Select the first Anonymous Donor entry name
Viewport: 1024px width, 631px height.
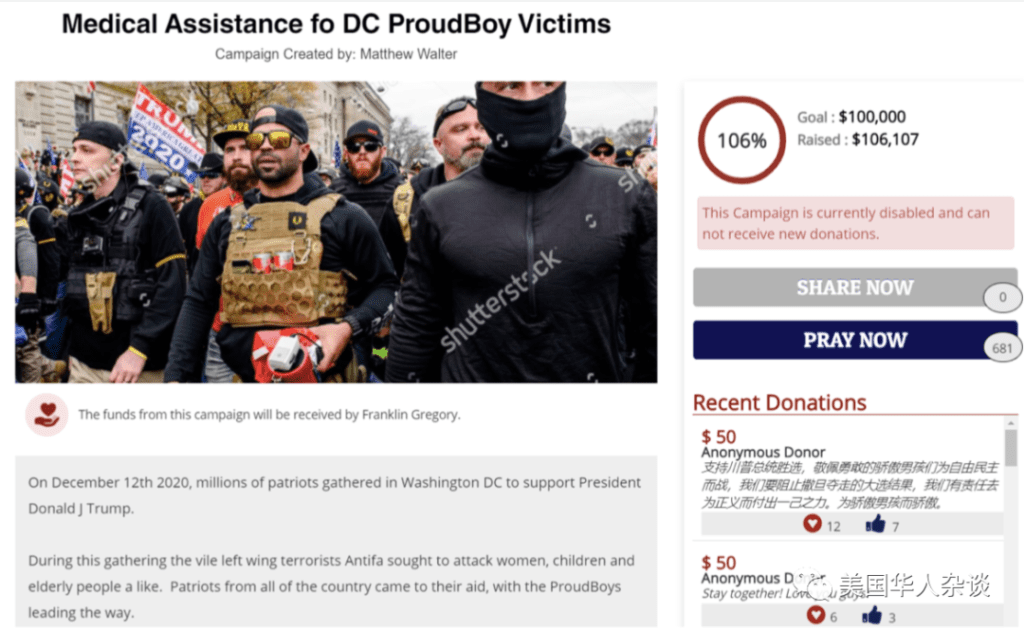763,453
